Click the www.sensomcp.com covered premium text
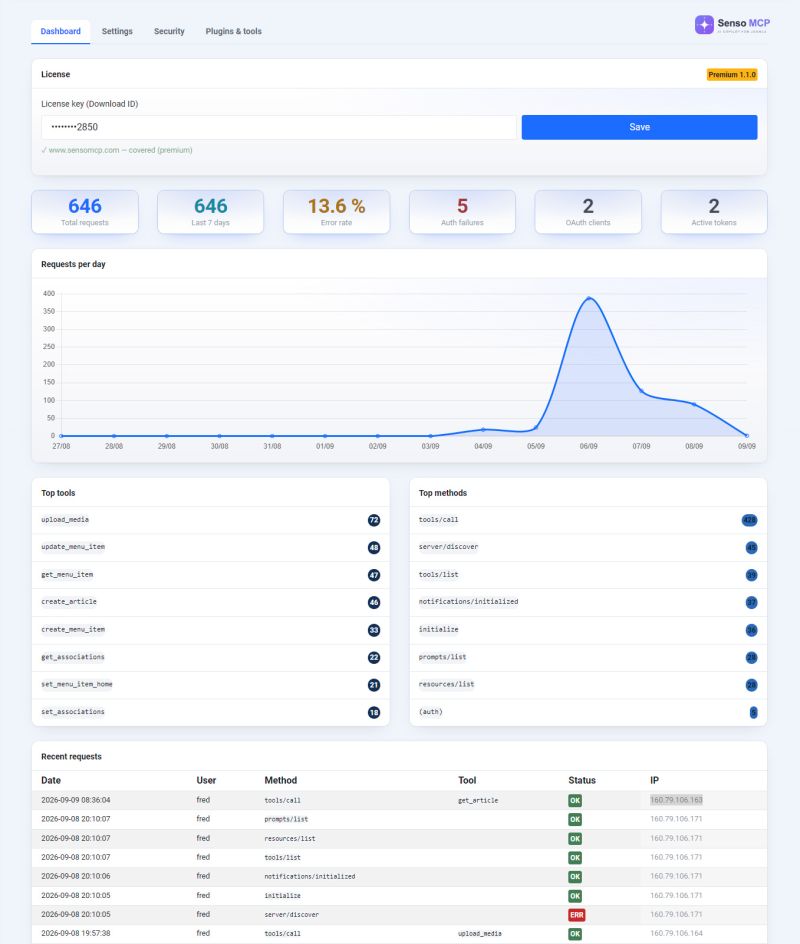 (117, 151)
